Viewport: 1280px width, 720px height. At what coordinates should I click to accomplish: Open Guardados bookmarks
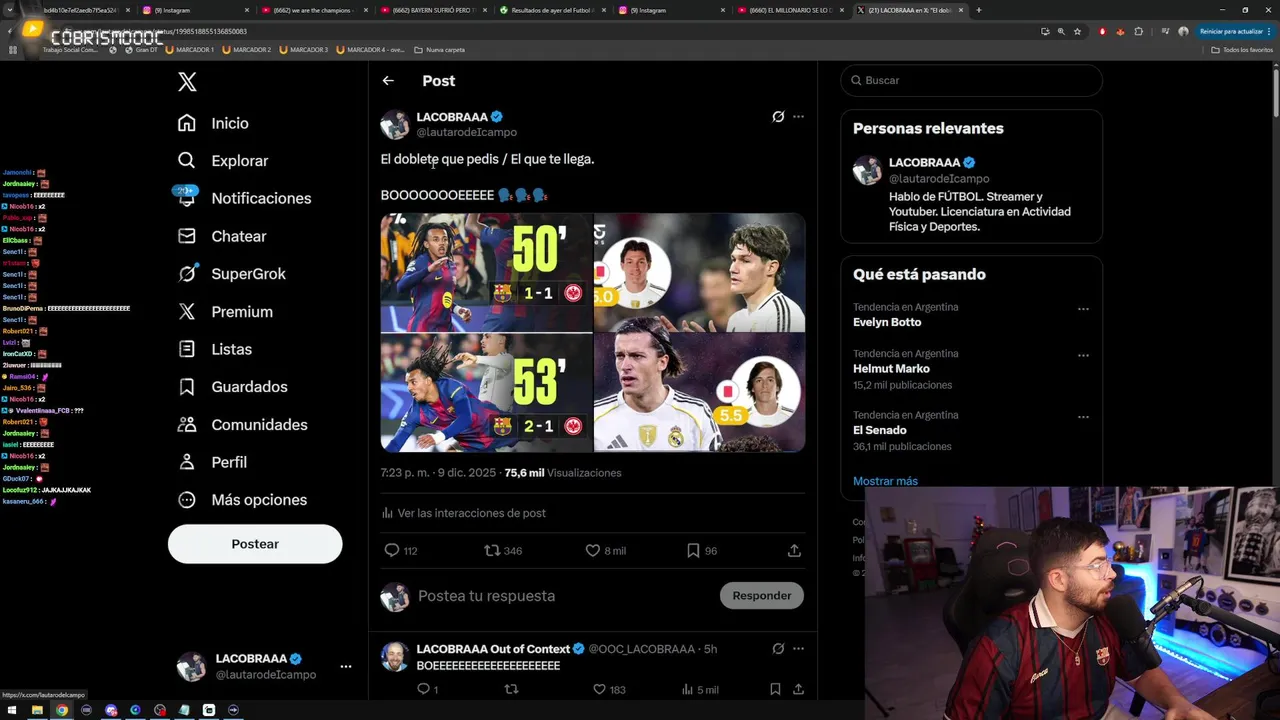(x=232, y=387)
